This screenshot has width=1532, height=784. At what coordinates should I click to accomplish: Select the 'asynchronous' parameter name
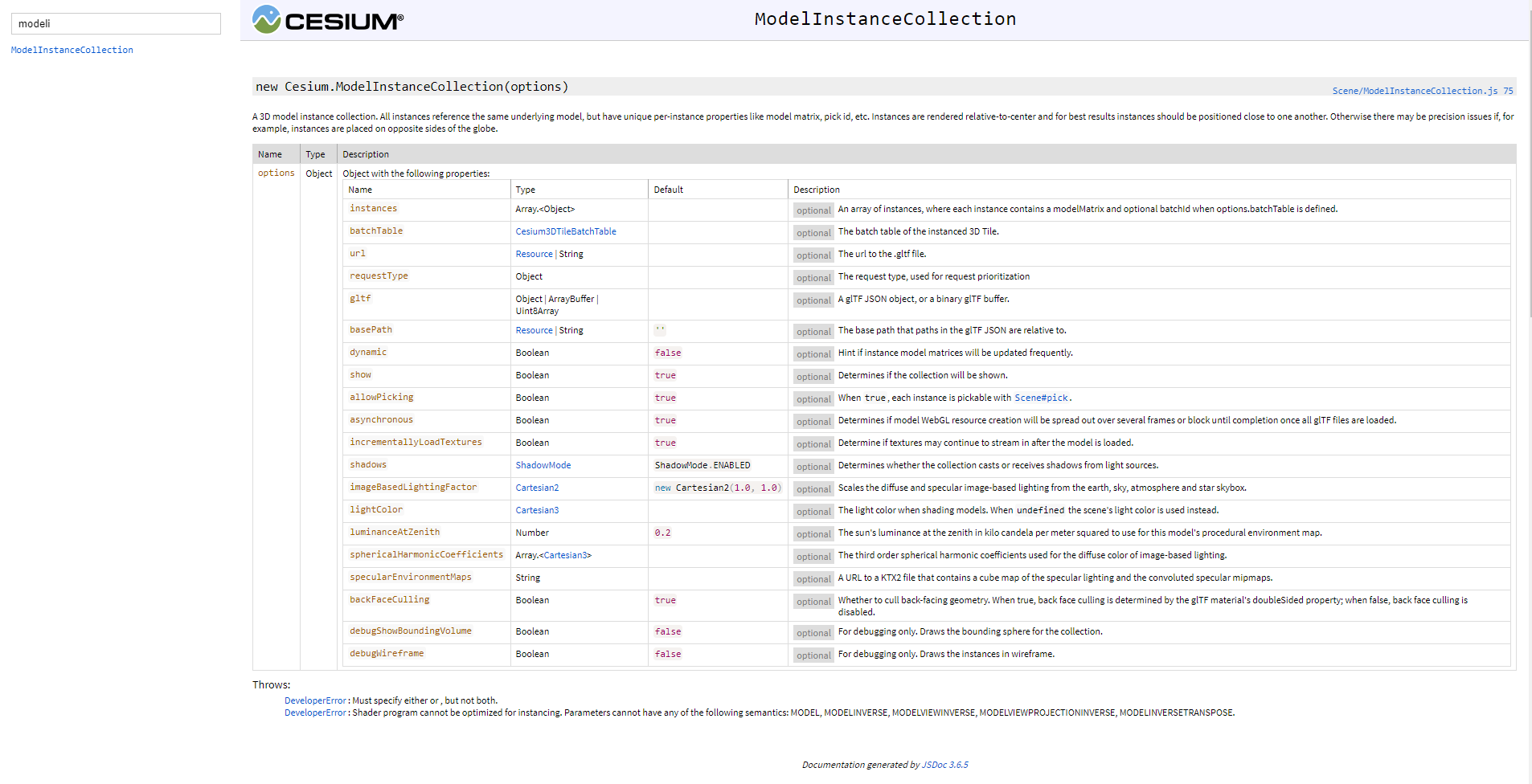pyautogui.click(x=381, y=419)
